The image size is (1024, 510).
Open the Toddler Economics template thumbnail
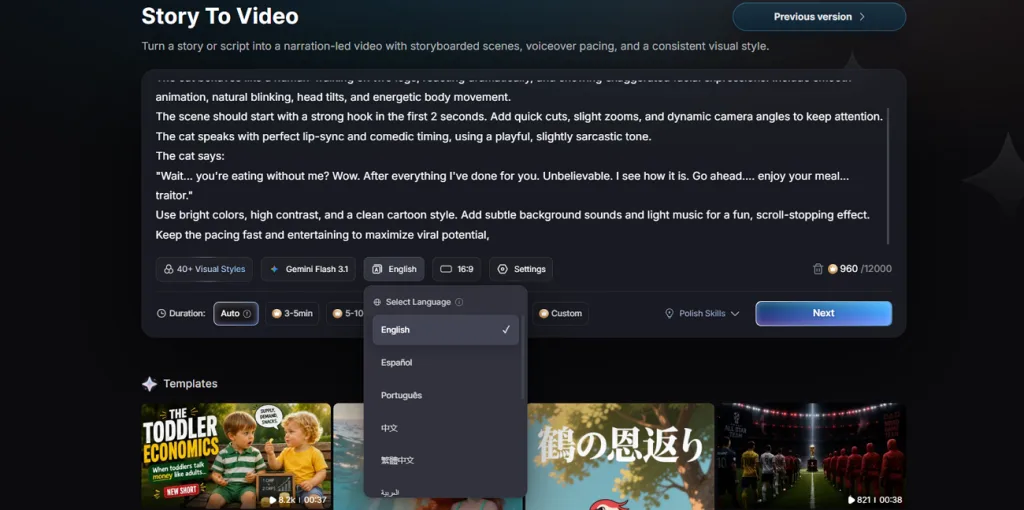click(x=236, y=456)
